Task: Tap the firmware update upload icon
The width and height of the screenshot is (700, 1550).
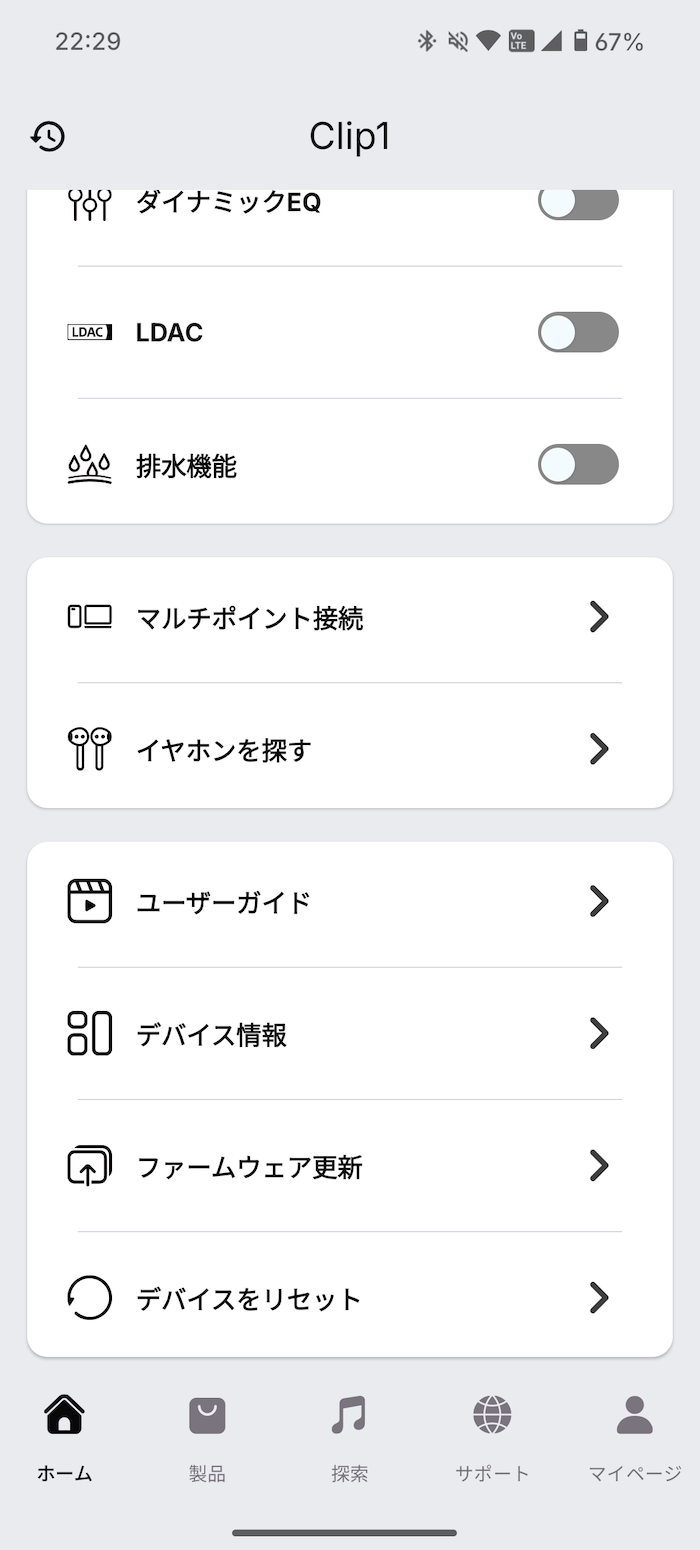Action: tap(89, 1165)
